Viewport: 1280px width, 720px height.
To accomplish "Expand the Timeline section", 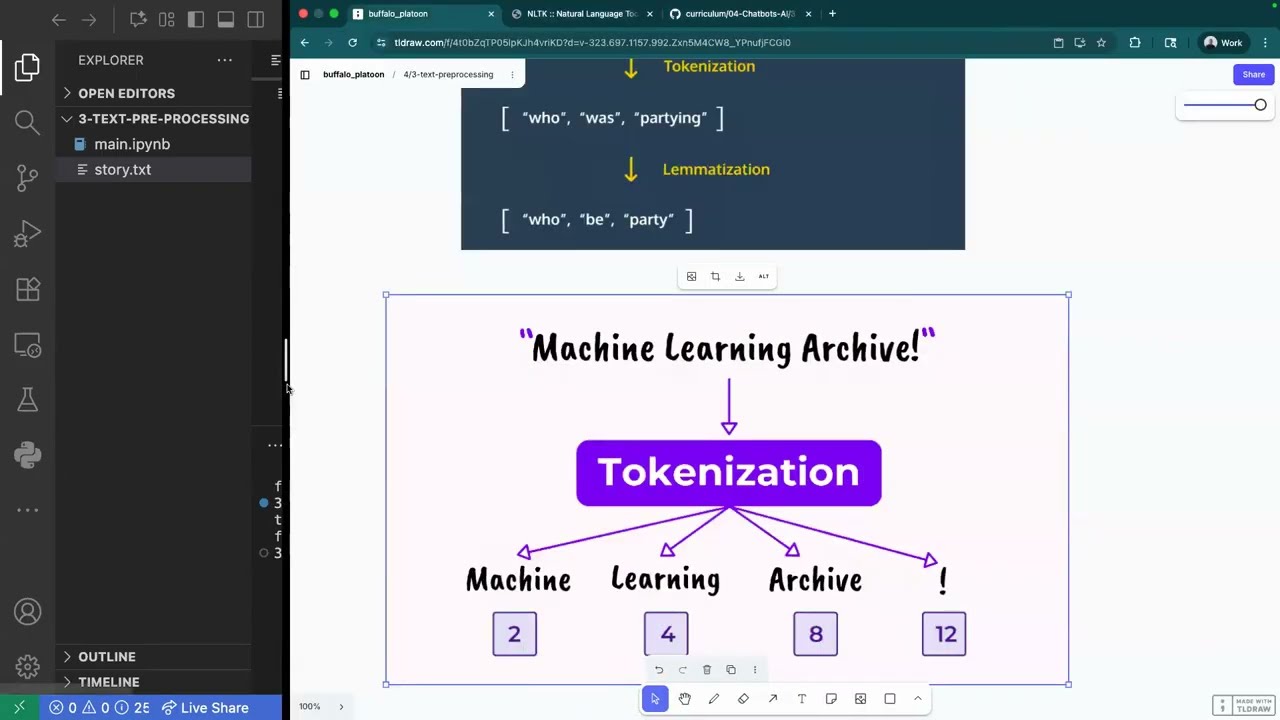I will tap(108, 682).
